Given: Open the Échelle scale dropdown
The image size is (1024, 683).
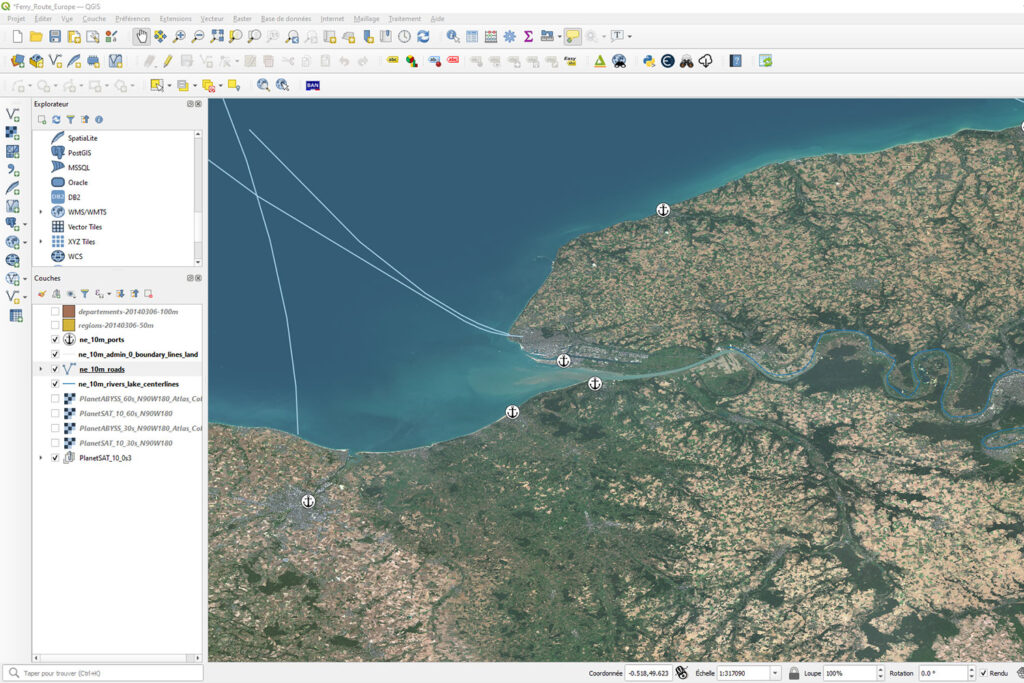Looking at the screenshot, I should coord(776,674).
